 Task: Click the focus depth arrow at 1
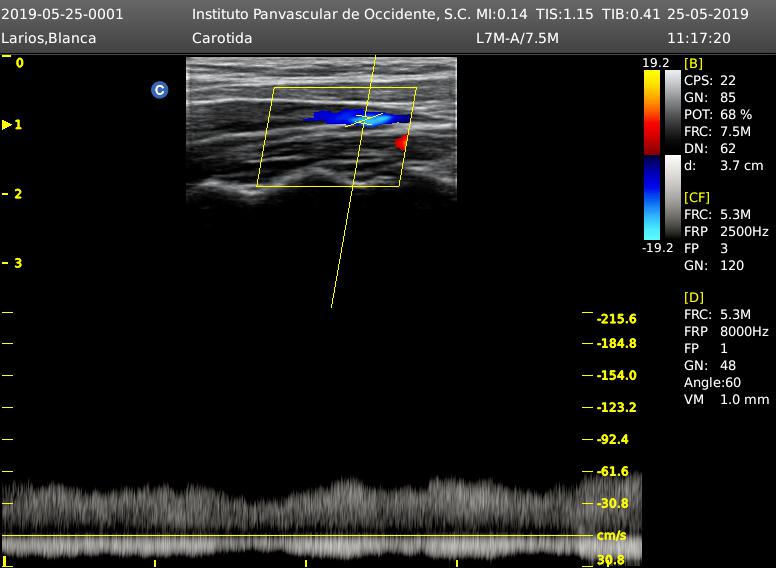pos(7,125)
